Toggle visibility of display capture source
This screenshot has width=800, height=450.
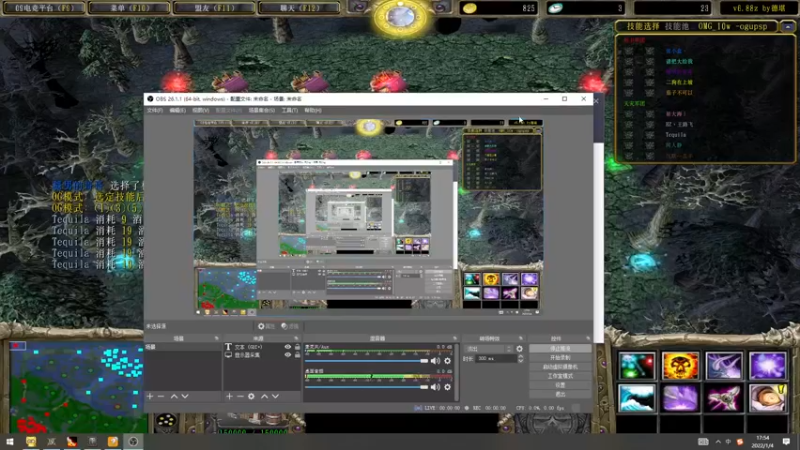(x=287, y=355)
